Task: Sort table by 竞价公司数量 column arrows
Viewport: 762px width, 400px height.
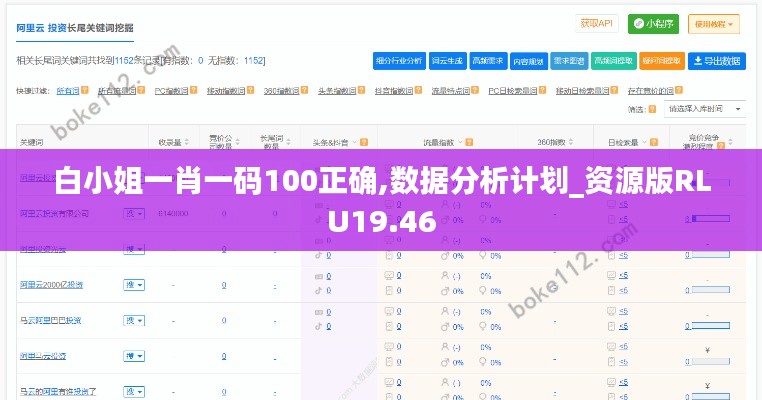Action: tap(238, 142)
